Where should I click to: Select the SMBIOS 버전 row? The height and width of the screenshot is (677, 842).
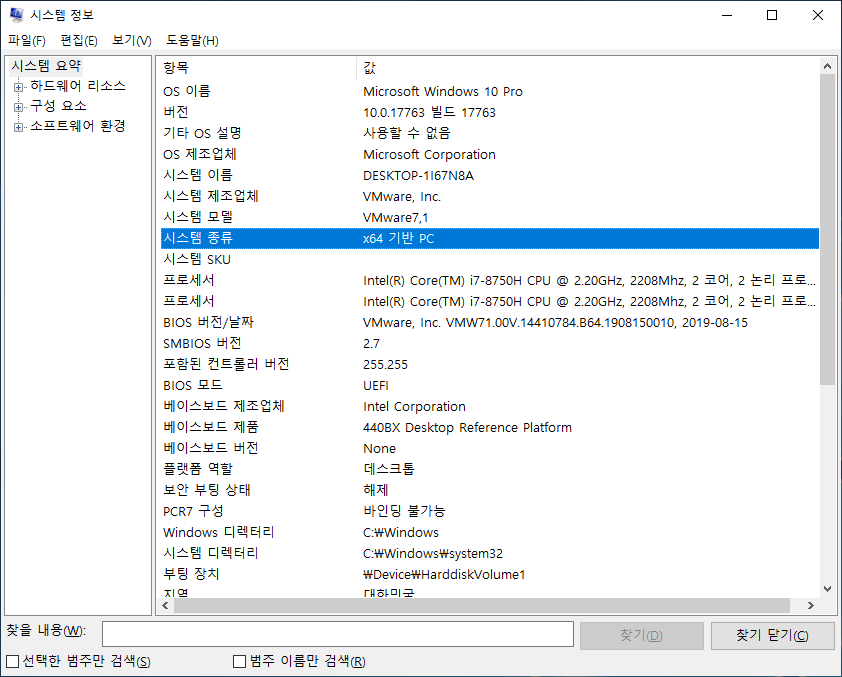[490, 344]
